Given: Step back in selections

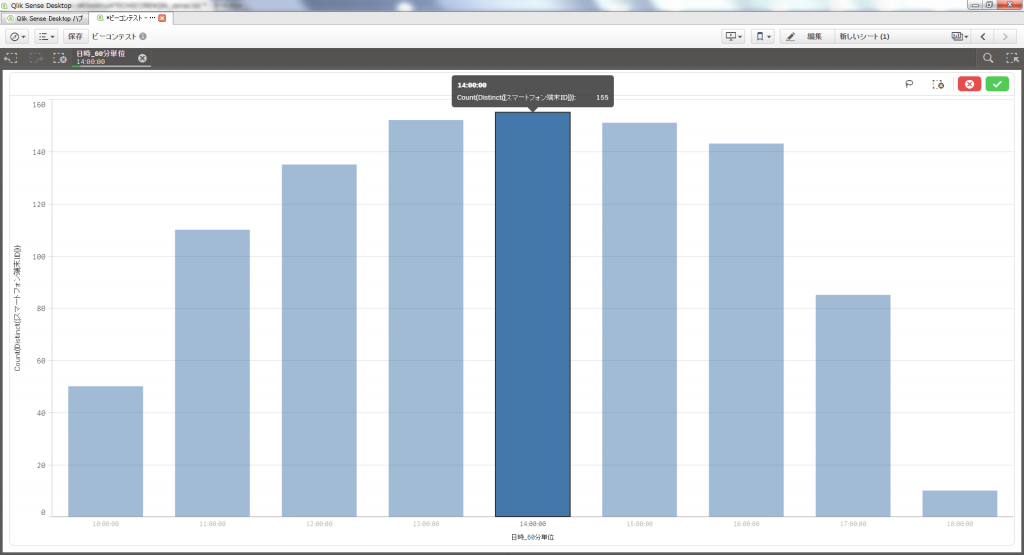Looking at the screenshot, I should (11, 59).
